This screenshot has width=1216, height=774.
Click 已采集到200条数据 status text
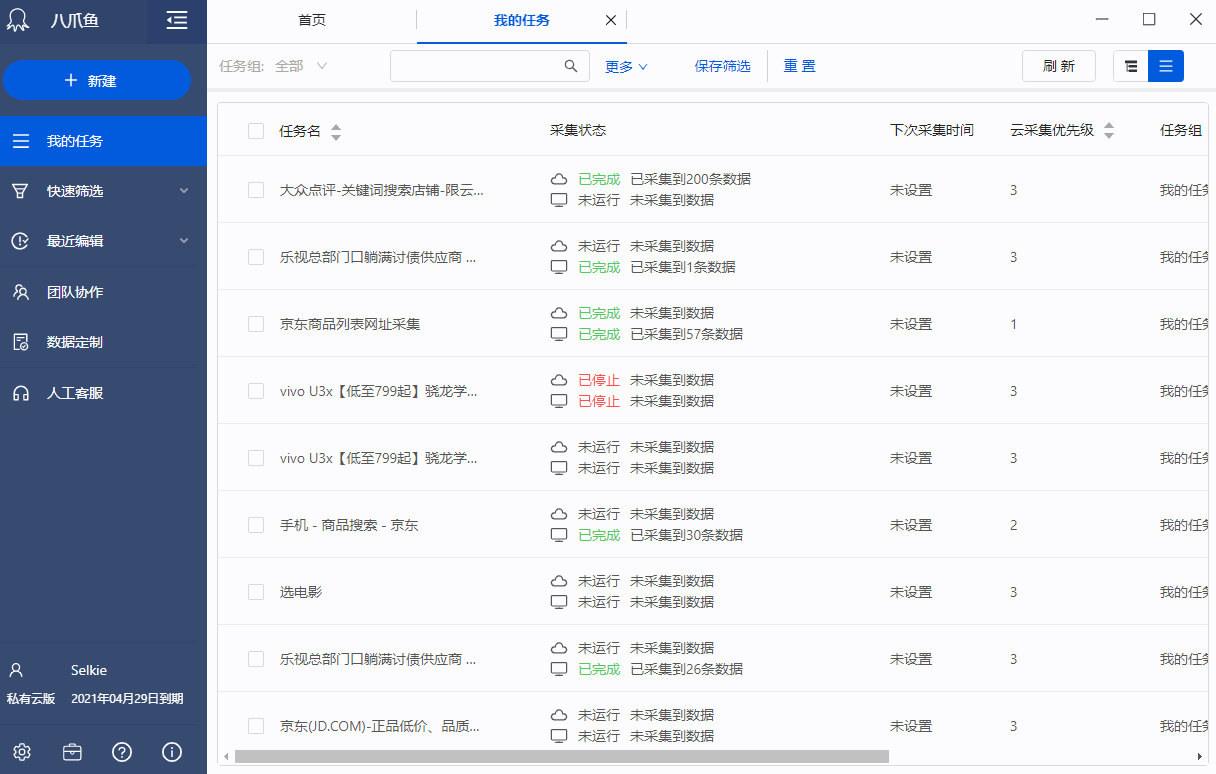tap(690, 179)
